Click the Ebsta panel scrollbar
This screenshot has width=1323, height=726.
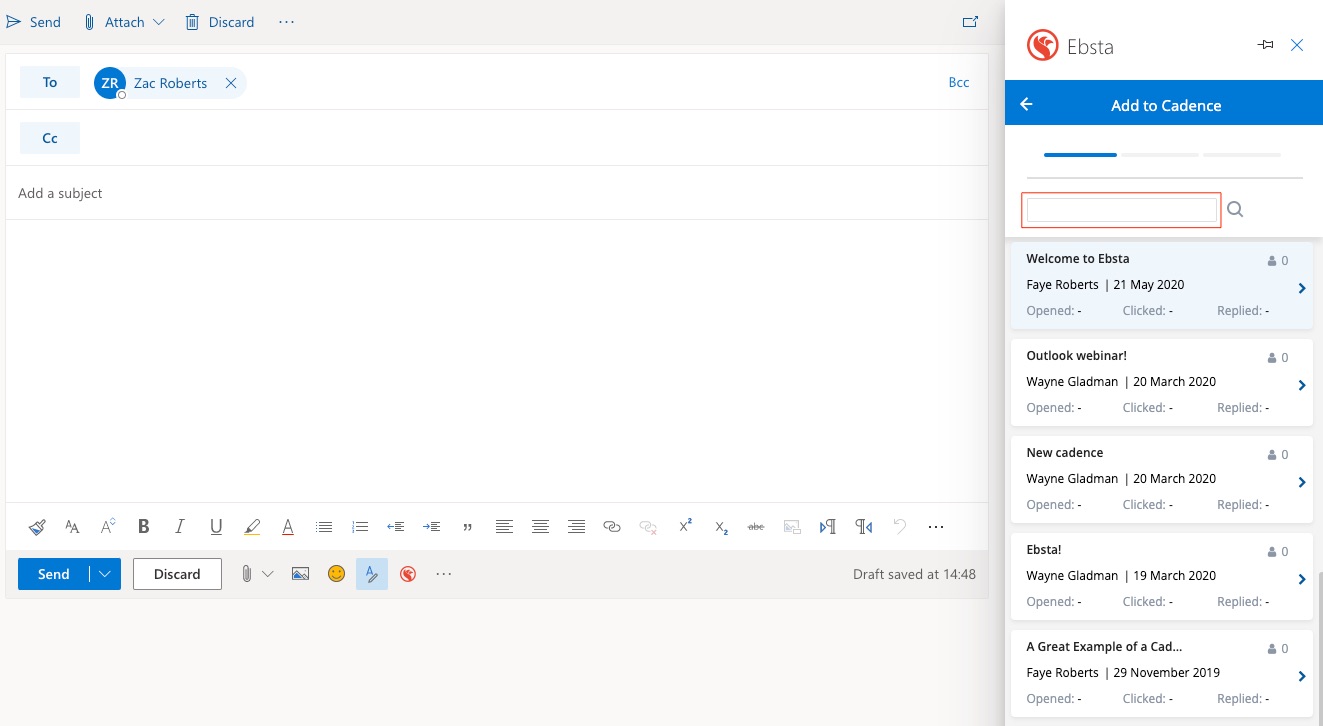tap(1320, 648)
